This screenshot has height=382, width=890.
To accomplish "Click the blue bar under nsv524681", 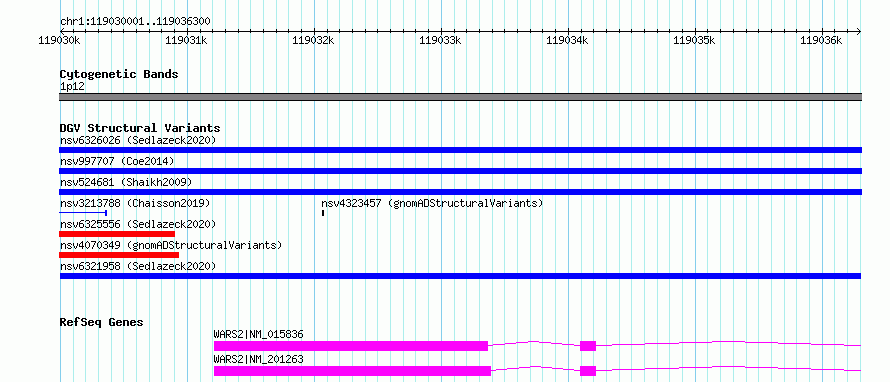I will coord(460,192).
